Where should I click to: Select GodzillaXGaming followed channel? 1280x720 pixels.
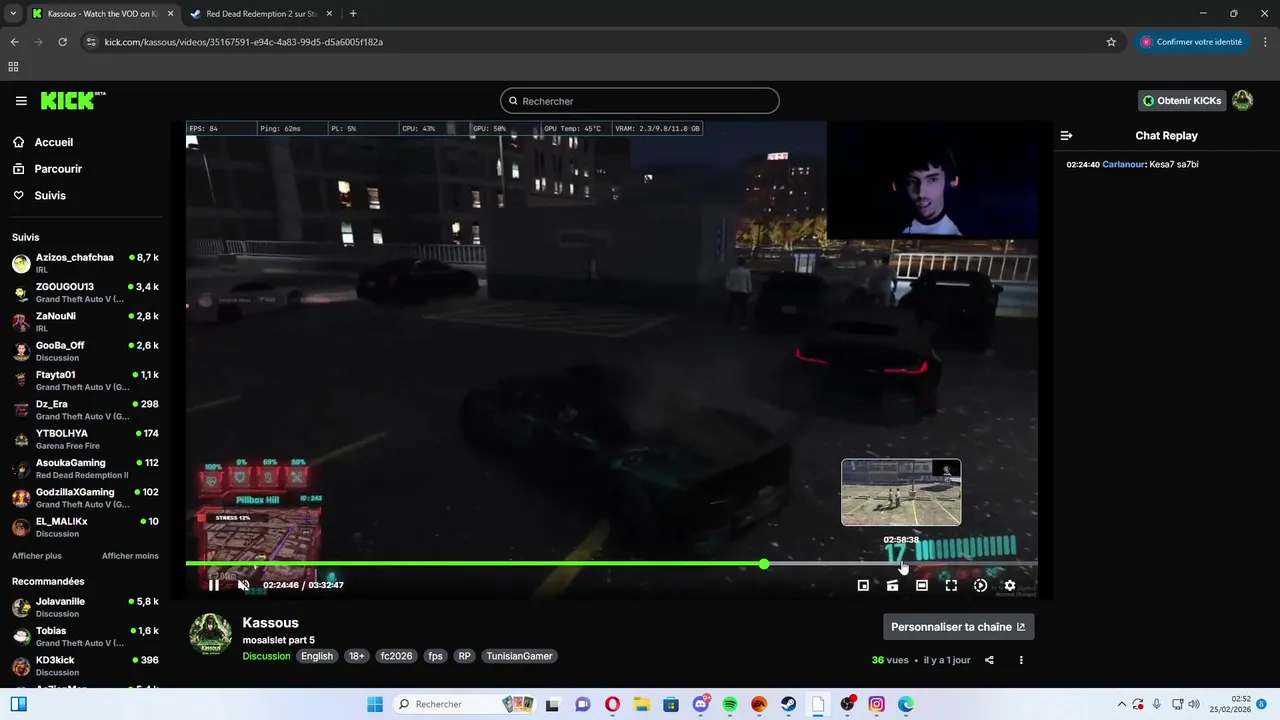(85, 498)
